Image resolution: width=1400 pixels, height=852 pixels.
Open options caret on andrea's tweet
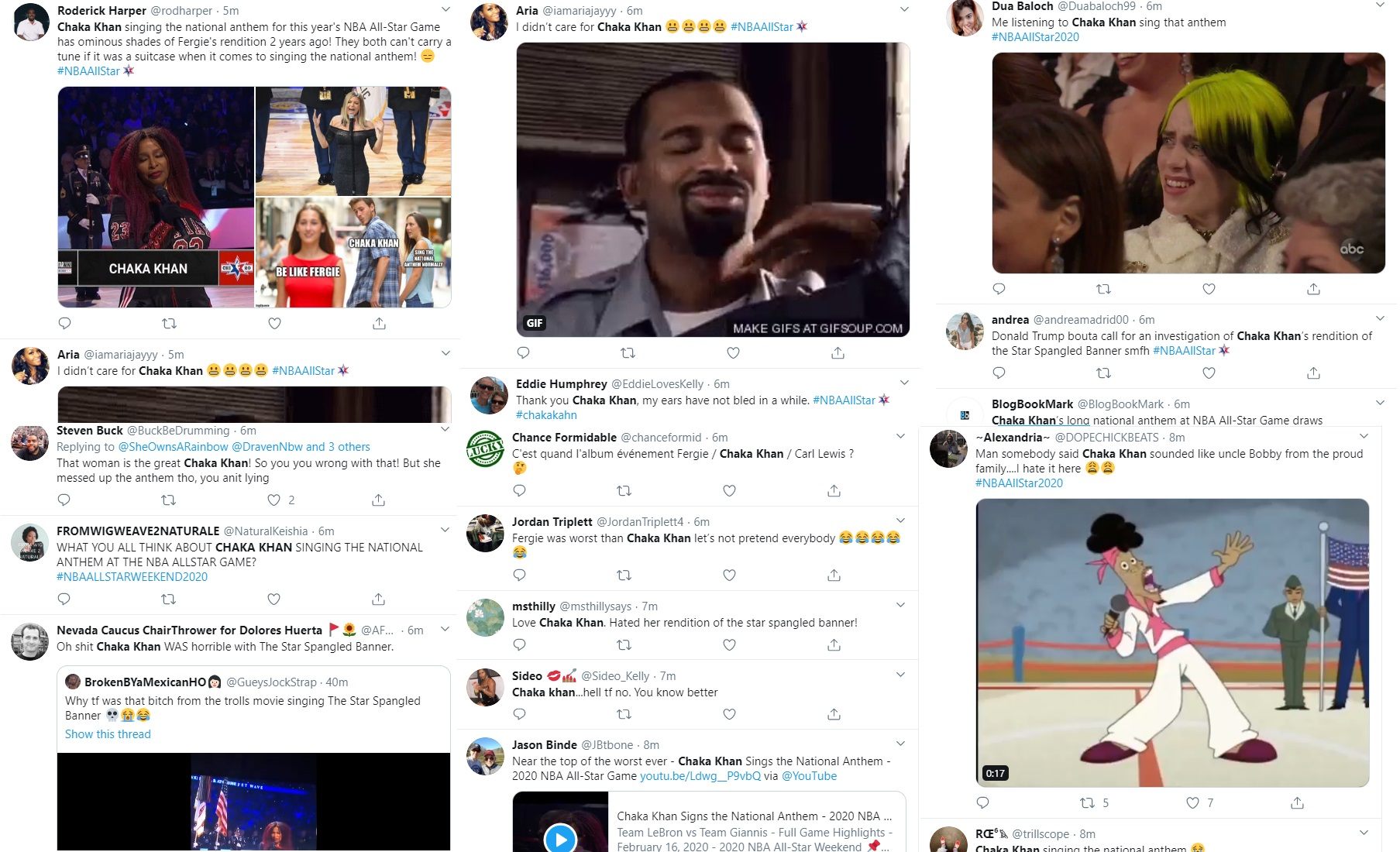tap(1380, 318)
